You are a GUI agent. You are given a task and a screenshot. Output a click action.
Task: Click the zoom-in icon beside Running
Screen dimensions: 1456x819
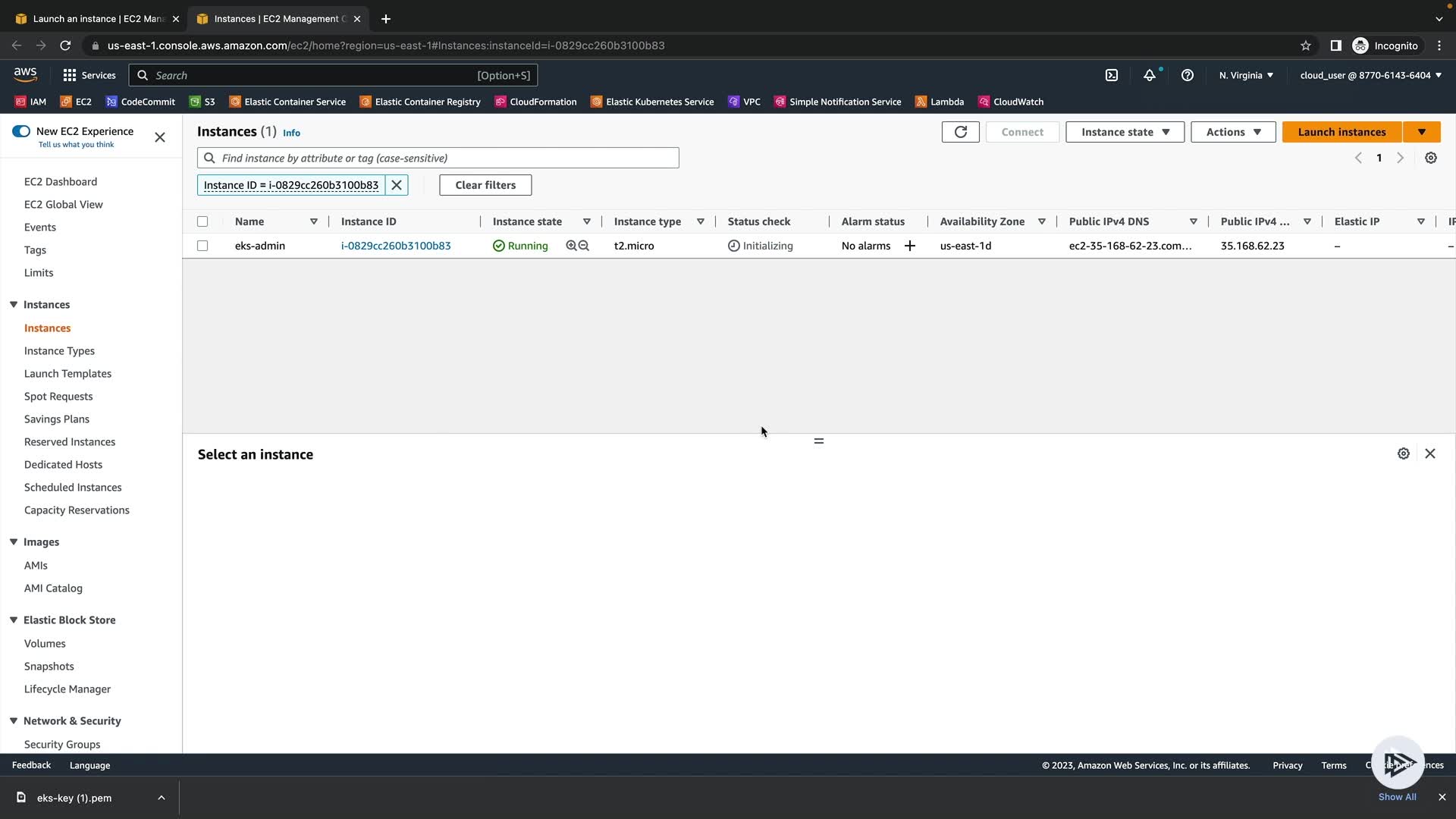point(571,246)
